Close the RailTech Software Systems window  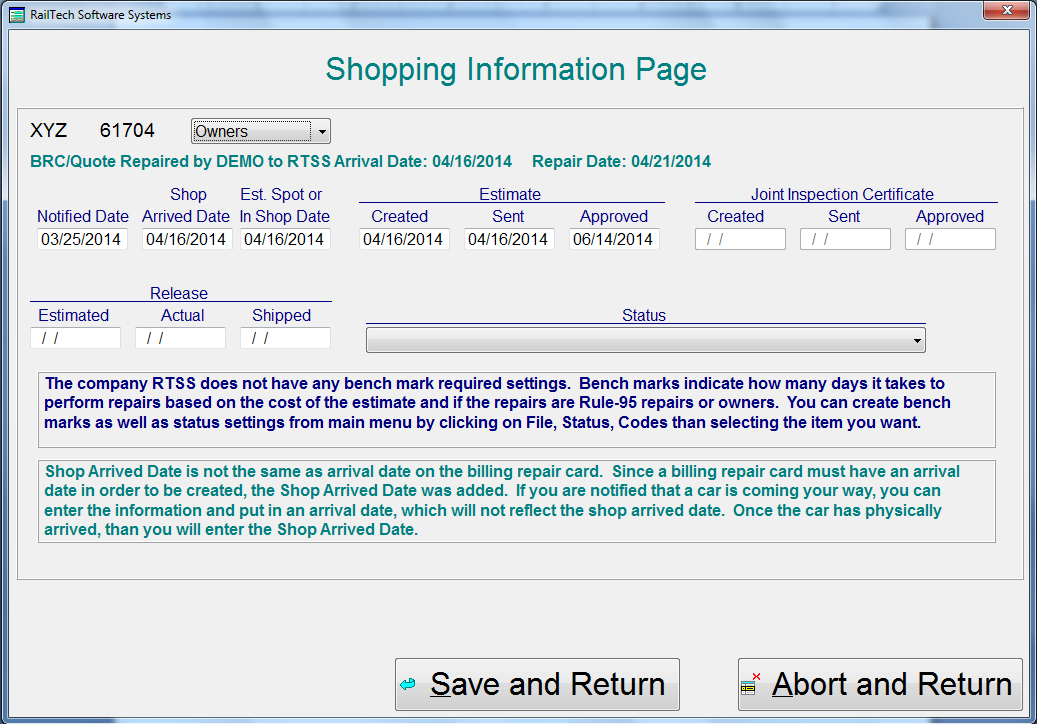(1003, 12)
